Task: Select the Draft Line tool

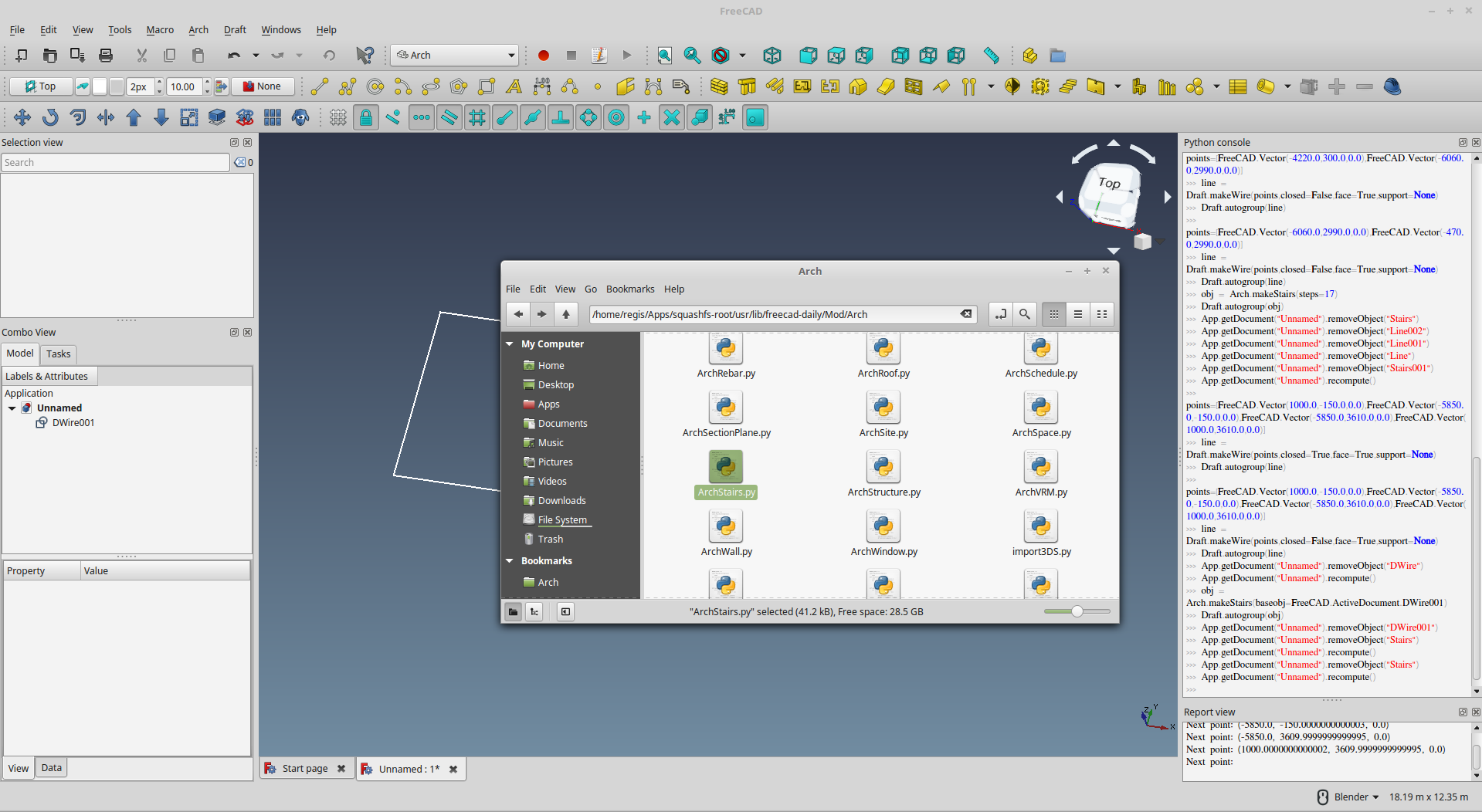Action: coord(318,86)
